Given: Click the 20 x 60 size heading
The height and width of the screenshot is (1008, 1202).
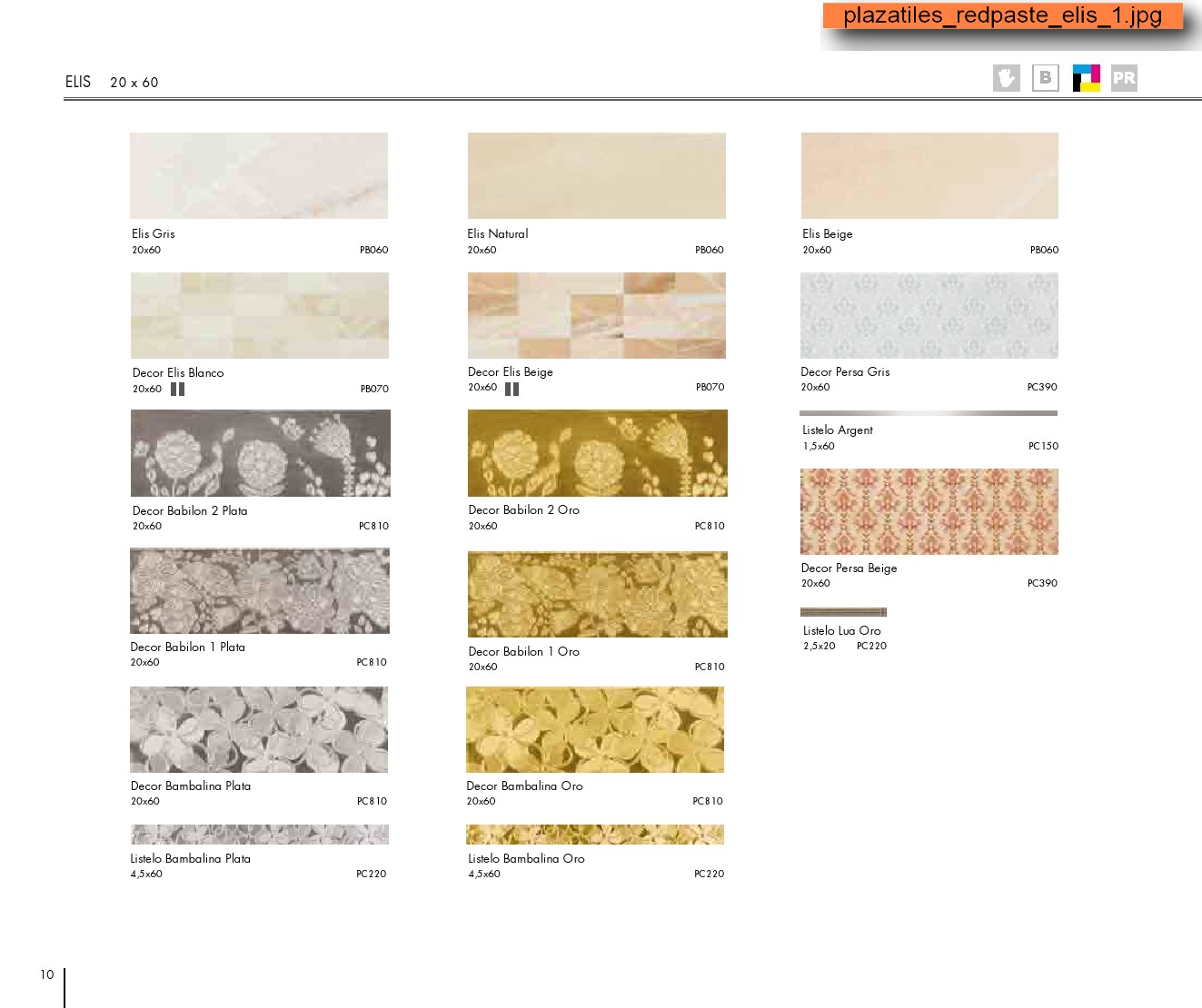Looking at the screenshot, I should (134, 83).
